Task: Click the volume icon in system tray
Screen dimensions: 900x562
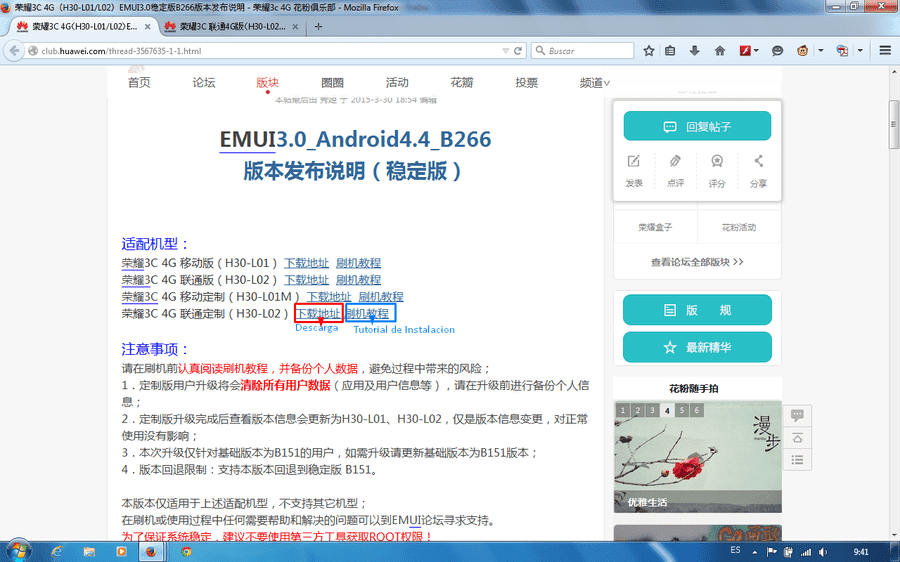Action: [823, 552]
